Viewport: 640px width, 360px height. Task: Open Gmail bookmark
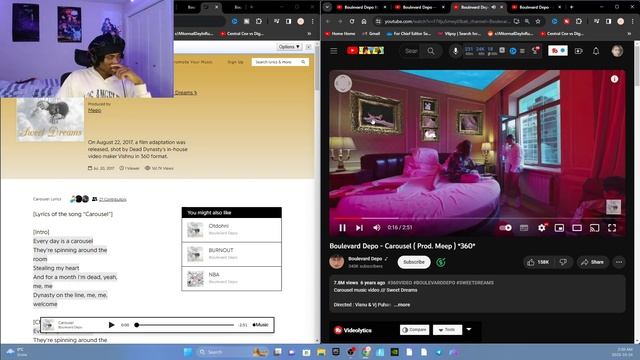tap(371, 33)
